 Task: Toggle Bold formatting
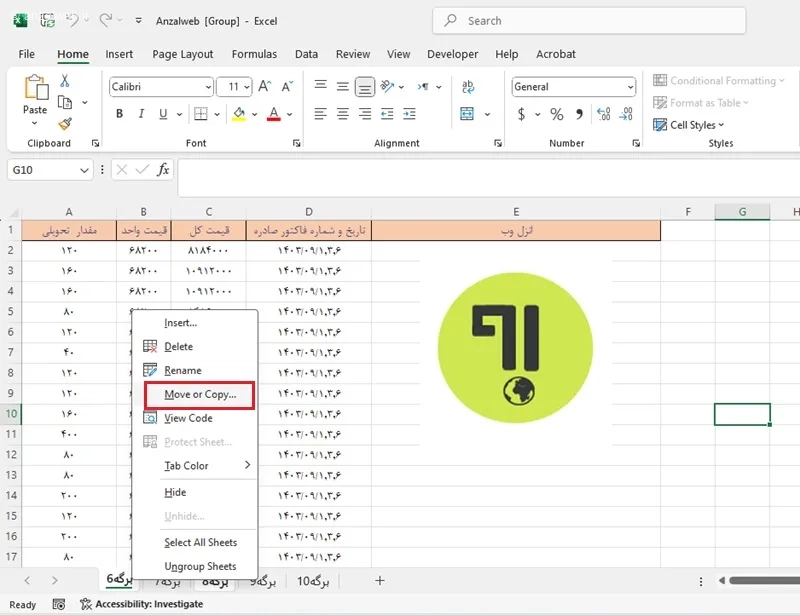tap(119, 114)
